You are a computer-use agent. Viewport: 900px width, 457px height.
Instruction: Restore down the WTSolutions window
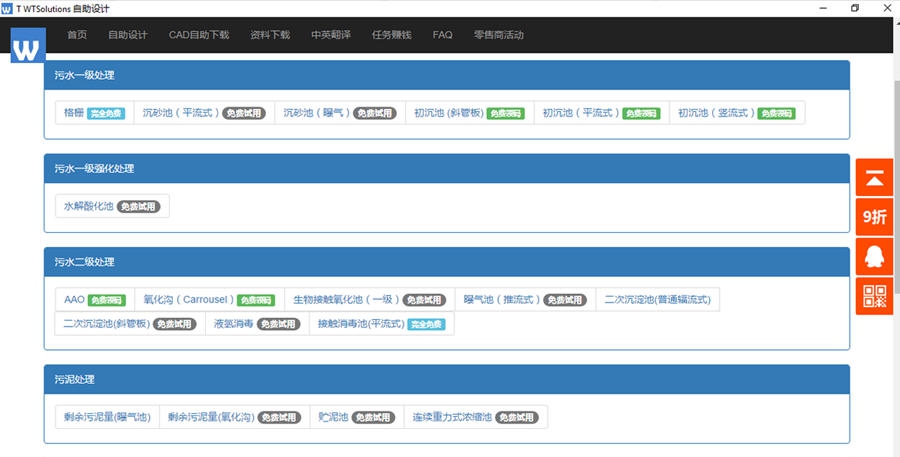coord(855,8)
